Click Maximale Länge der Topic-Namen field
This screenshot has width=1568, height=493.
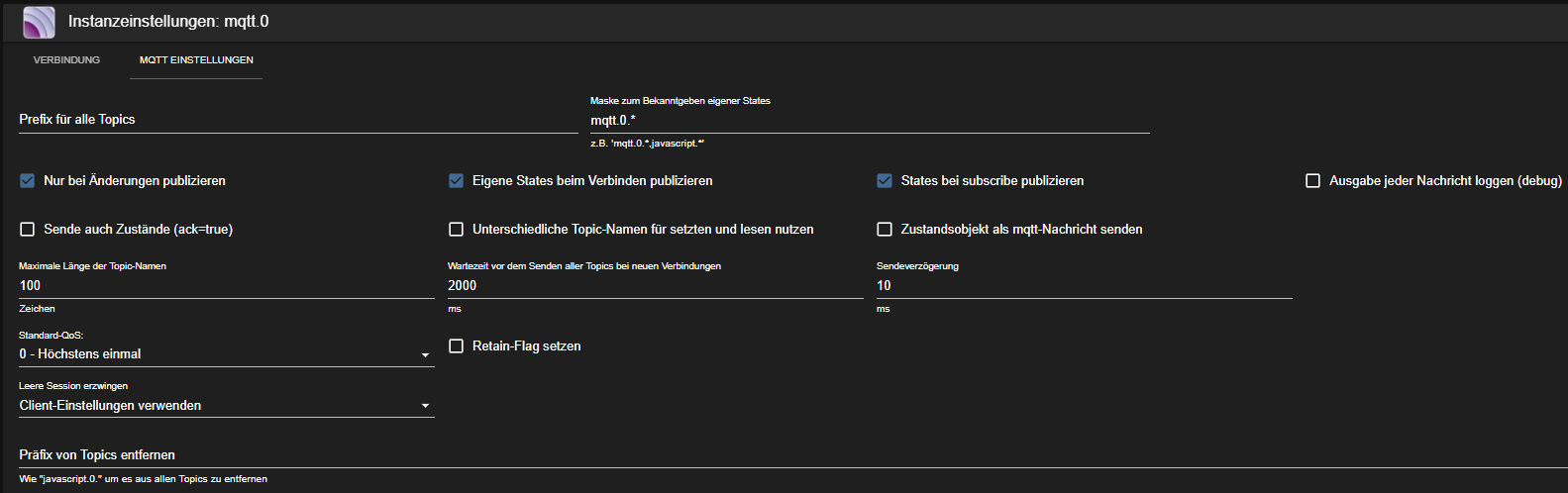(226, 286)
